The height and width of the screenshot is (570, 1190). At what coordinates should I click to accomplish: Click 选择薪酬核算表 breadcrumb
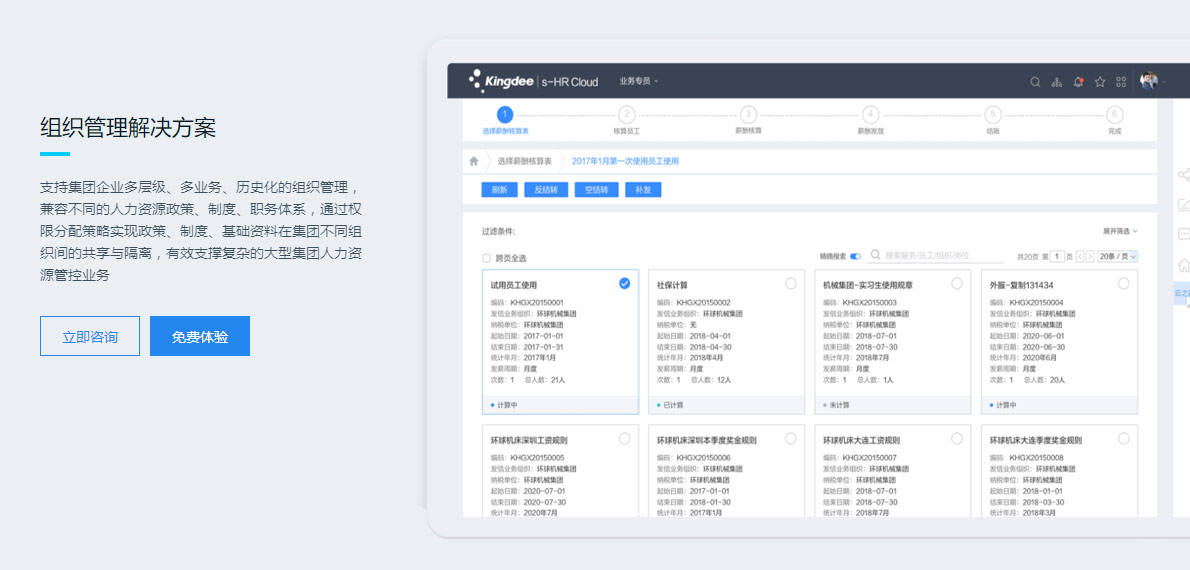point(524,161)
